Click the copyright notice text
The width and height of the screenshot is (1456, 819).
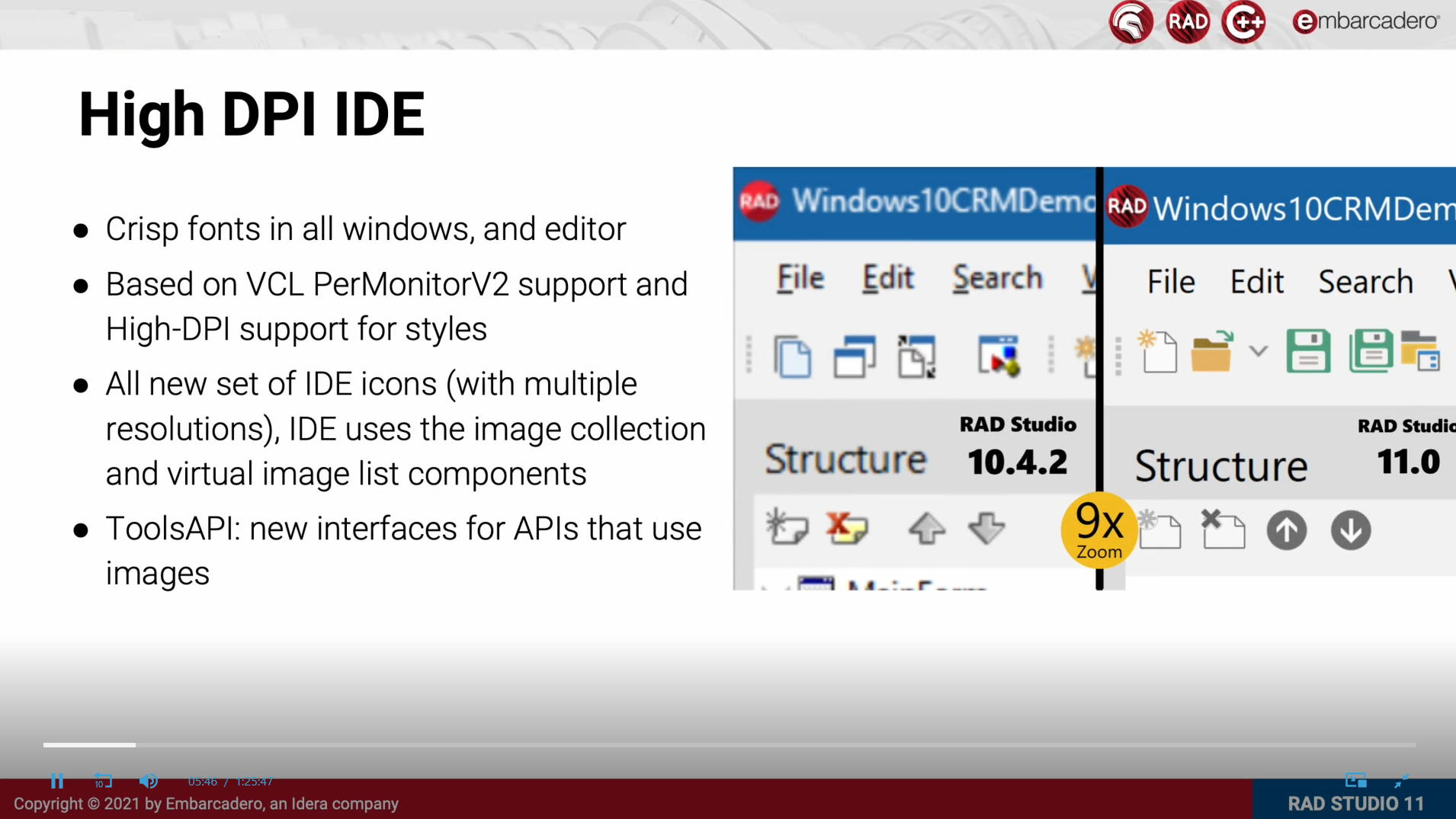[x=206, y=804]
